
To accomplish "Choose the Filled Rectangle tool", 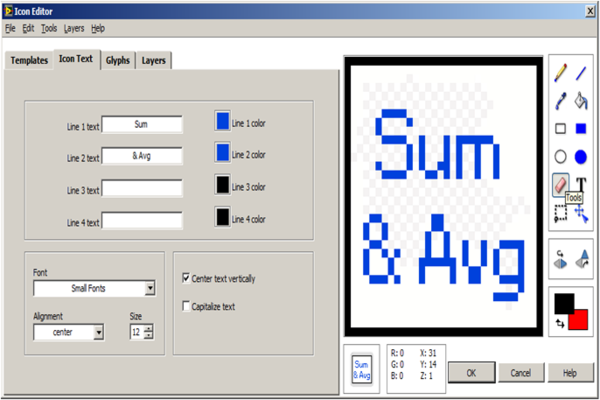I will 581,129.
